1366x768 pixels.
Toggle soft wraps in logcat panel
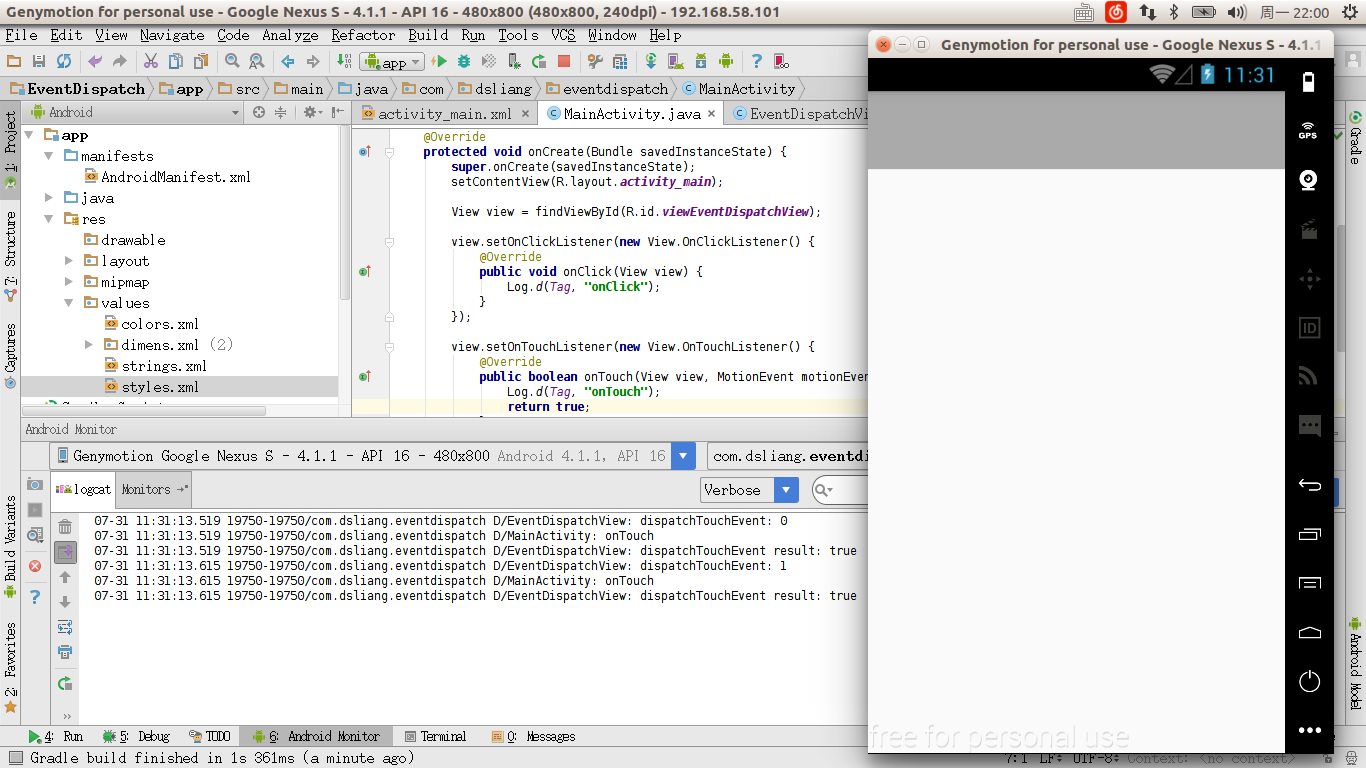click(x=65, y=627)
